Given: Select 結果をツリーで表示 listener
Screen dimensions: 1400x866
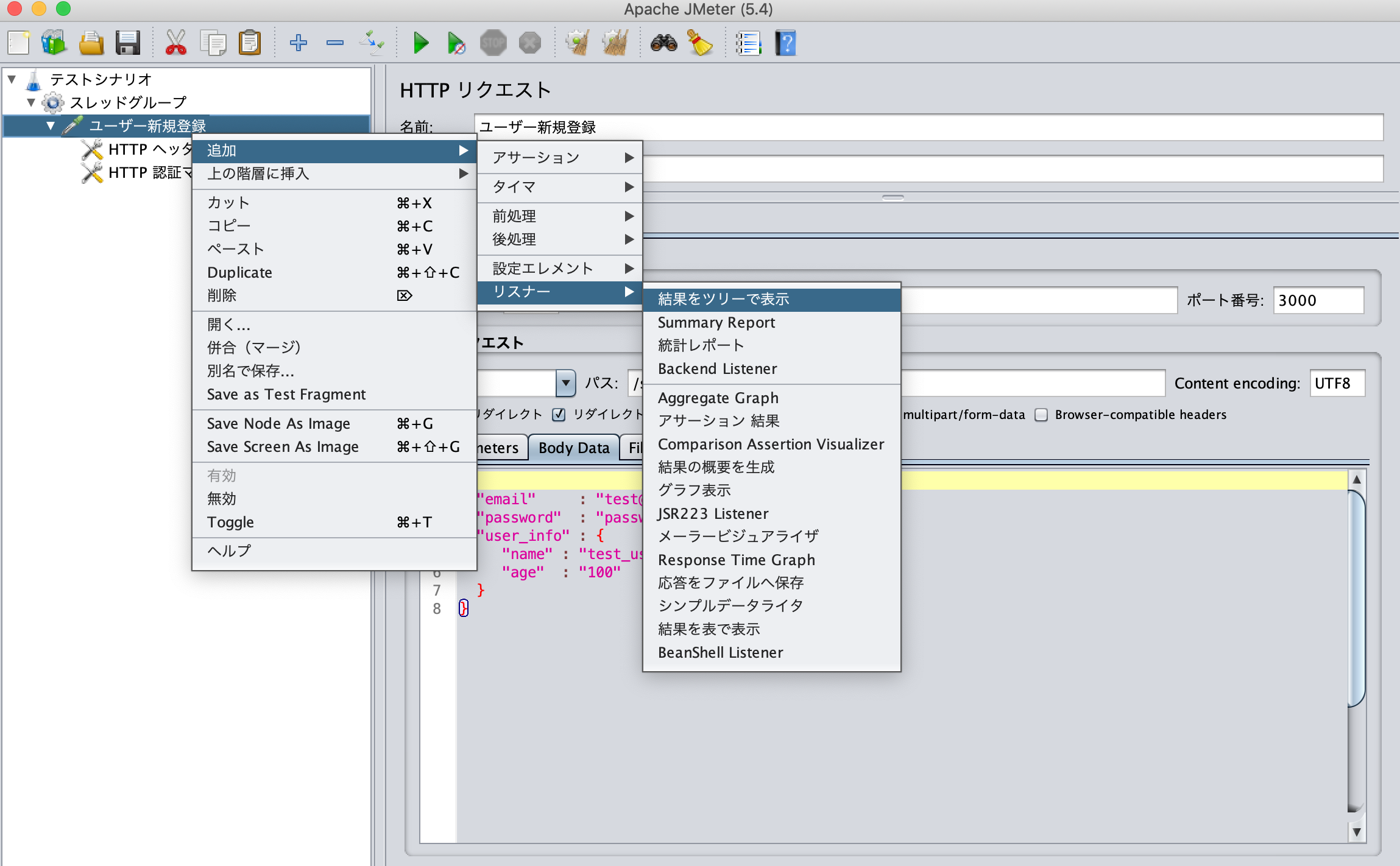Looking at the screenshot, I should click(x=723, y=299).
